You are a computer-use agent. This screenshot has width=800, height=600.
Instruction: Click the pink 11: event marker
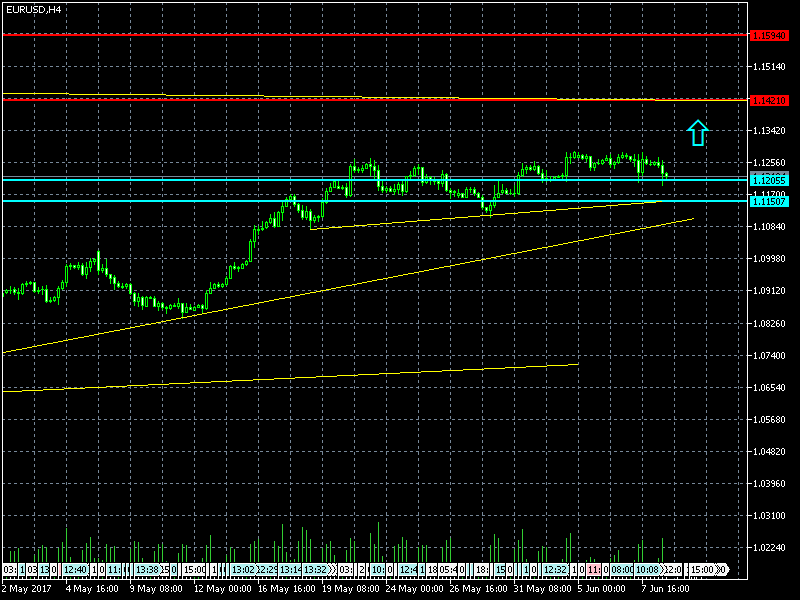tap(593, 569)
